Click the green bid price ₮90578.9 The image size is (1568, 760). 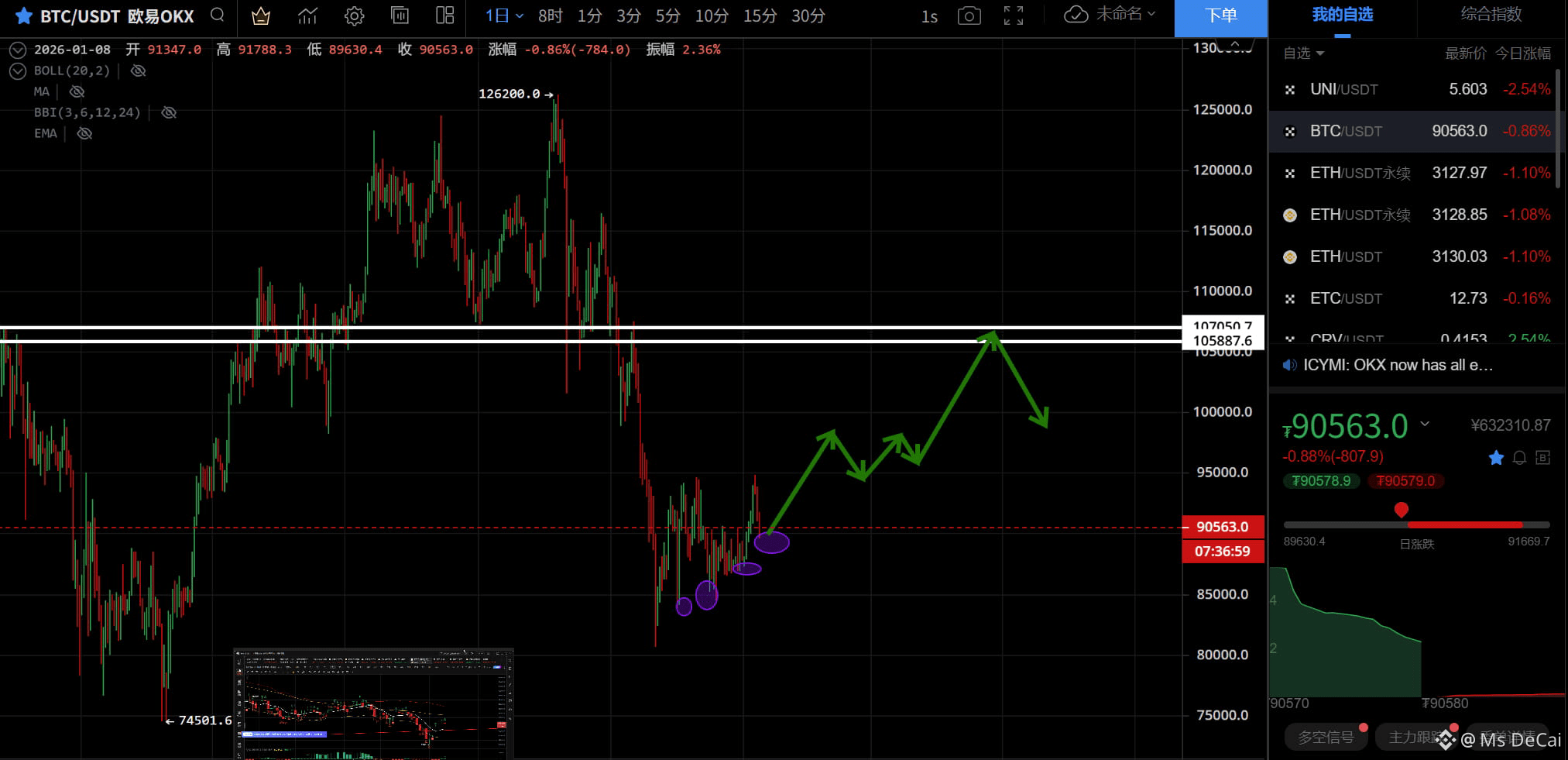1321,481
